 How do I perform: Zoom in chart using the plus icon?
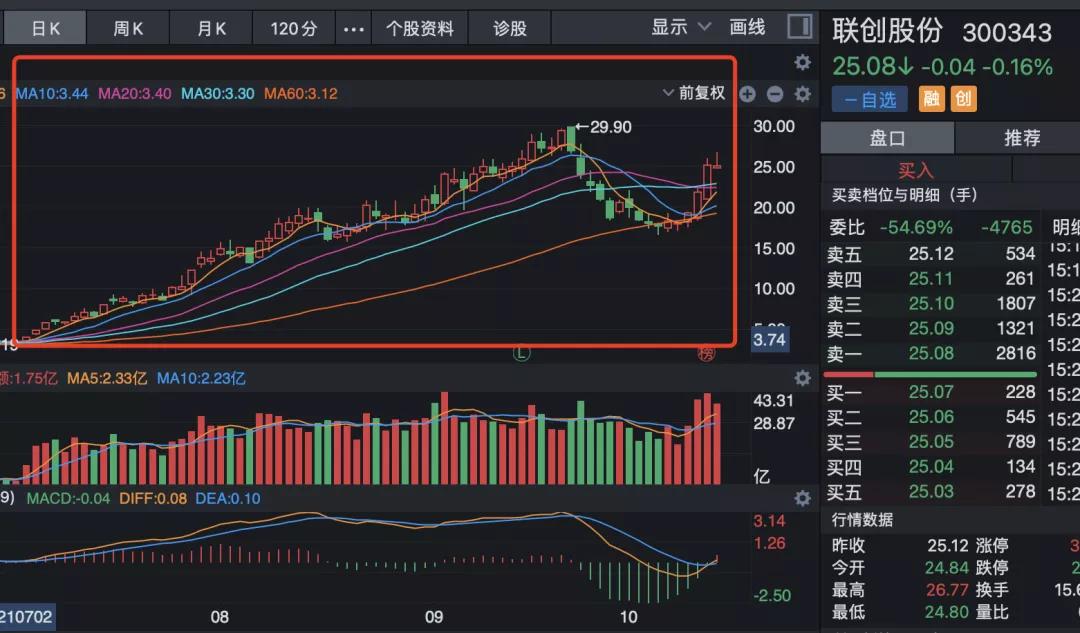[746, 95]
